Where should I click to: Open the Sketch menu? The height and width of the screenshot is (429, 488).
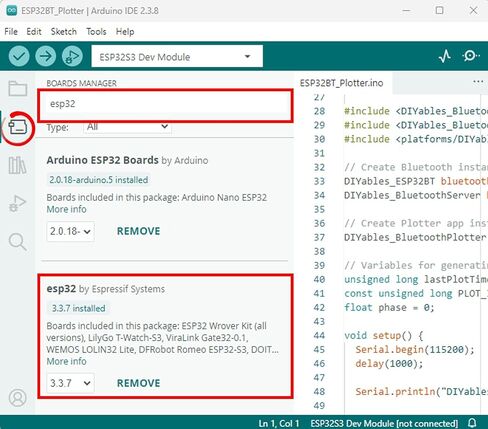pyautogui.click(x=64, y=32)
